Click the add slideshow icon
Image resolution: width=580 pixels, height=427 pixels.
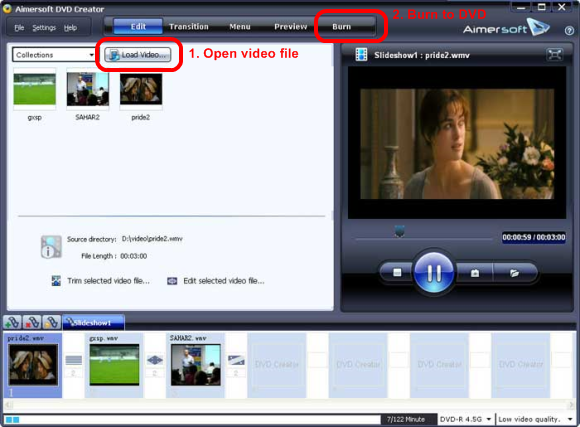12,323
